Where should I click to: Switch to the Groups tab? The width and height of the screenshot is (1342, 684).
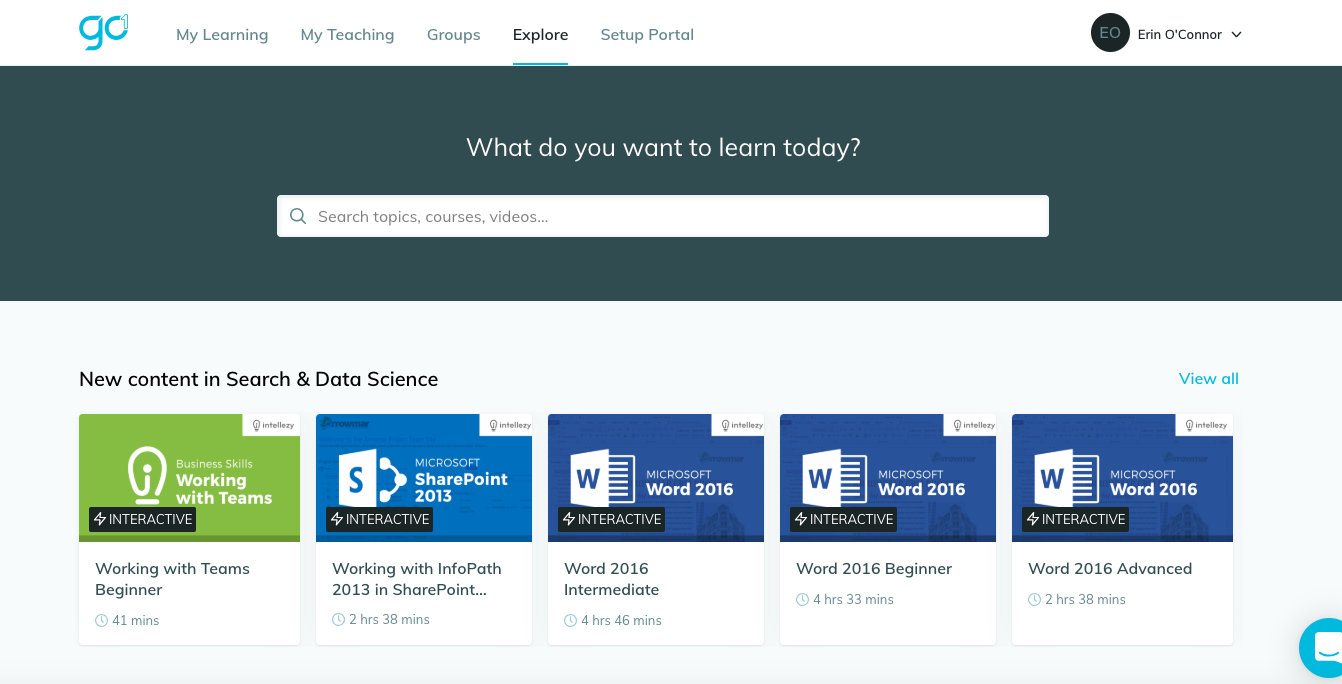point(453,35)
